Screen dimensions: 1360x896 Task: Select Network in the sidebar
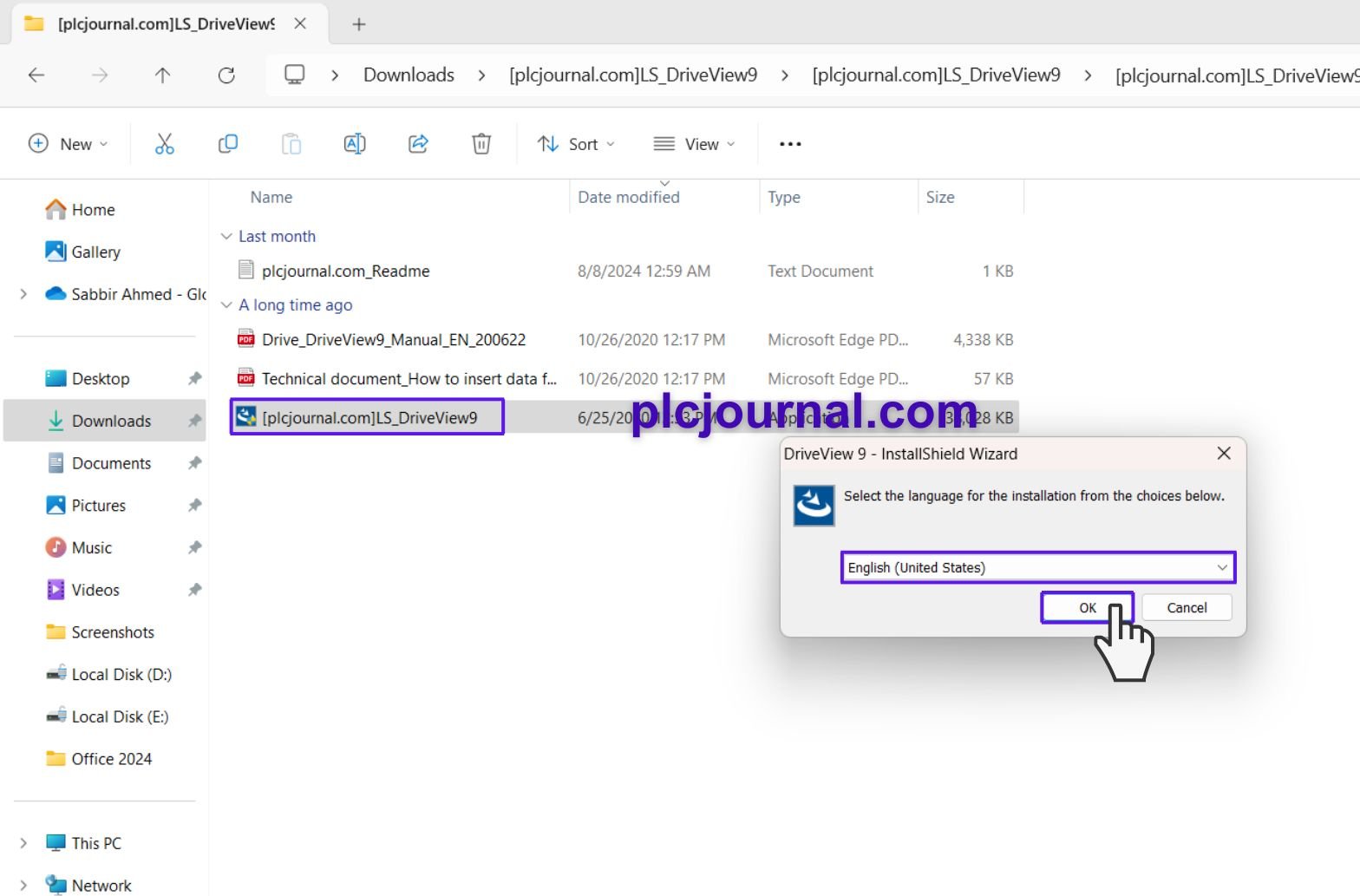point(88,885)
